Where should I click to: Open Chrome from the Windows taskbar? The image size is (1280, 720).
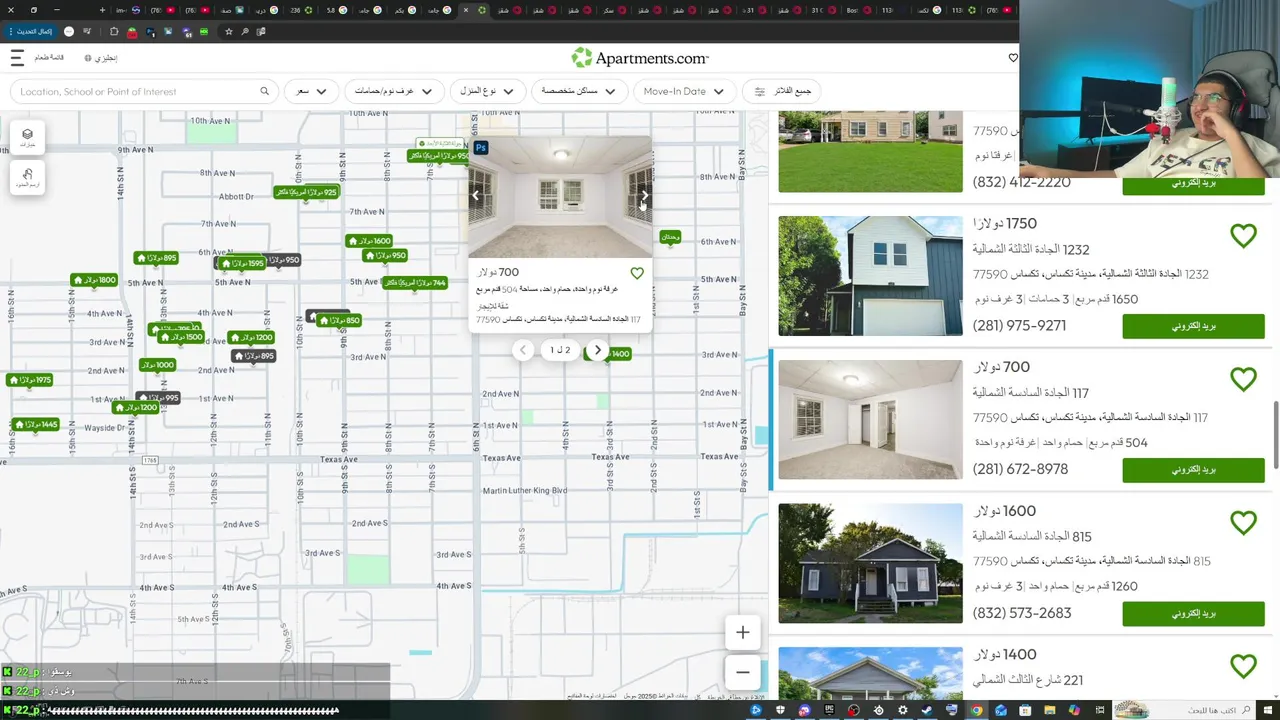click(977, 710)
